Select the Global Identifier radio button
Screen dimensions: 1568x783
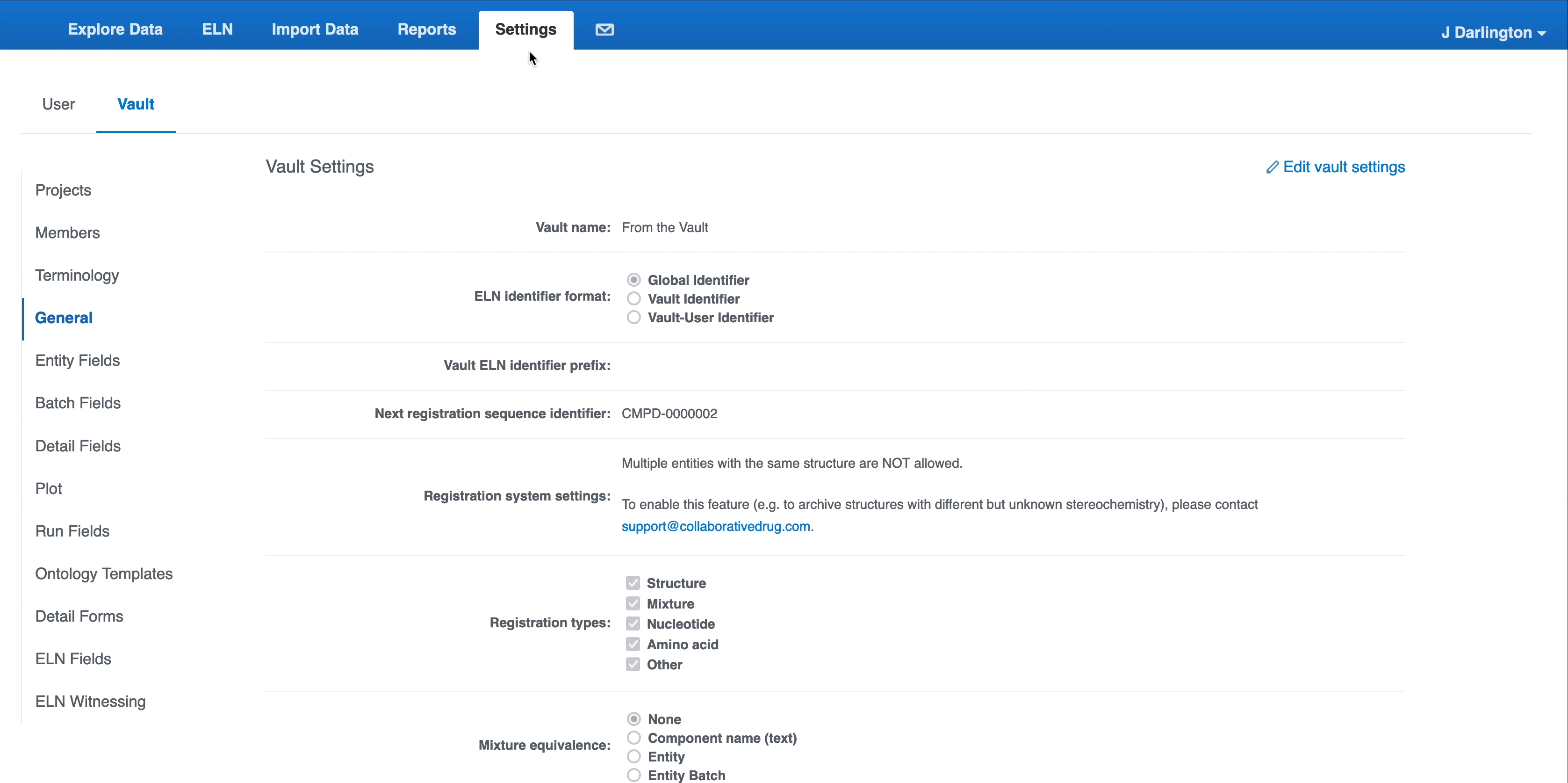click(633, 279)
